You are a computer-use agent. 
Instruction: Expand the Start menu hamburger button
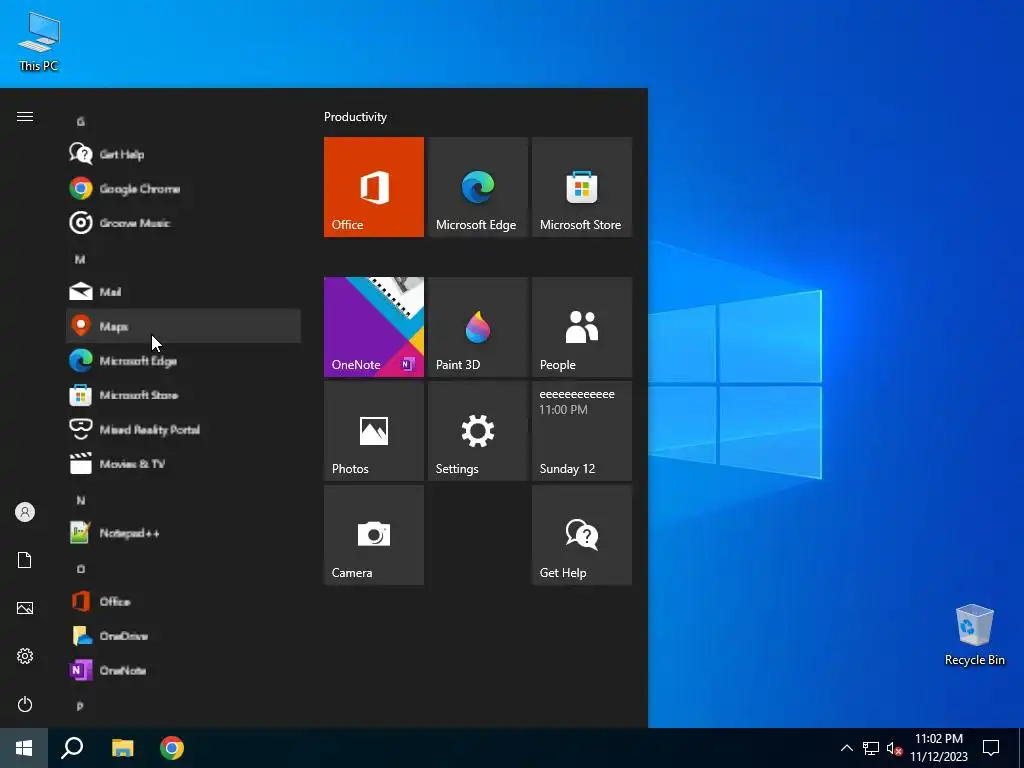[x=25, y=116]
